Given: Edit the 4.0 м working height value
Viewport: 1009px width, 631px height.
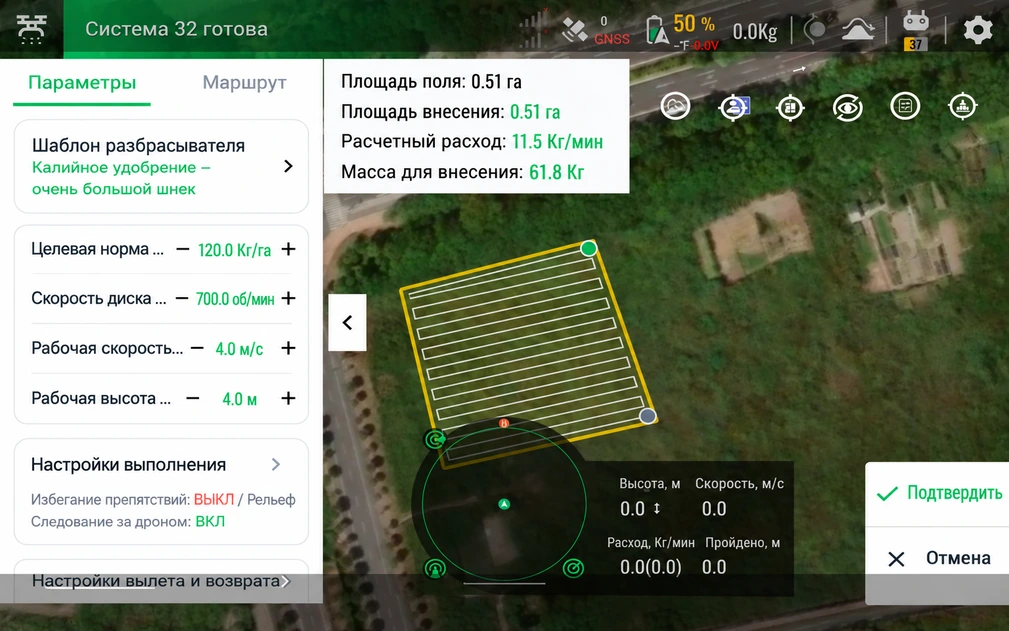Looking at the screenshot, I should [239, 399].
